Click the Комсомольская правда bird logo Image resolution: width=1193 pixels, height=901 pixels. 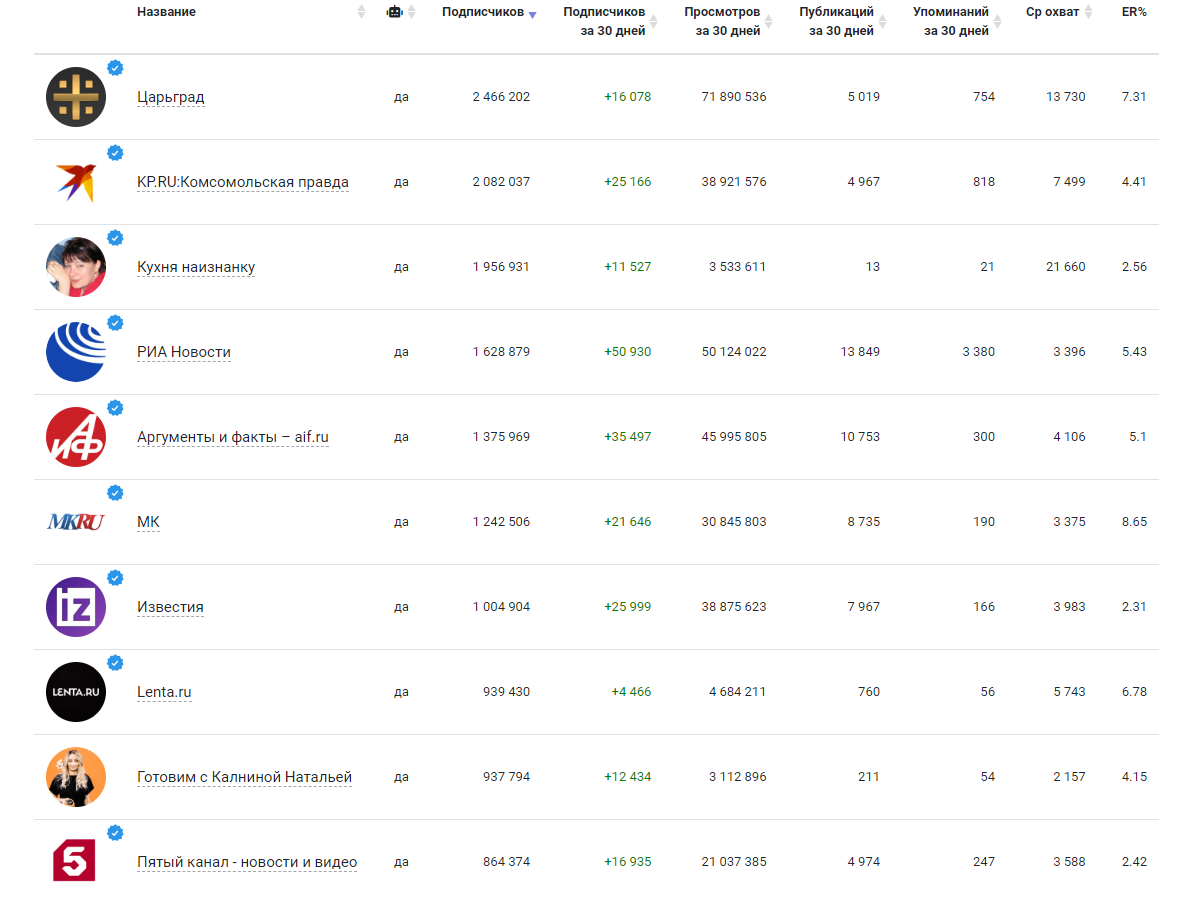(75, 182)
